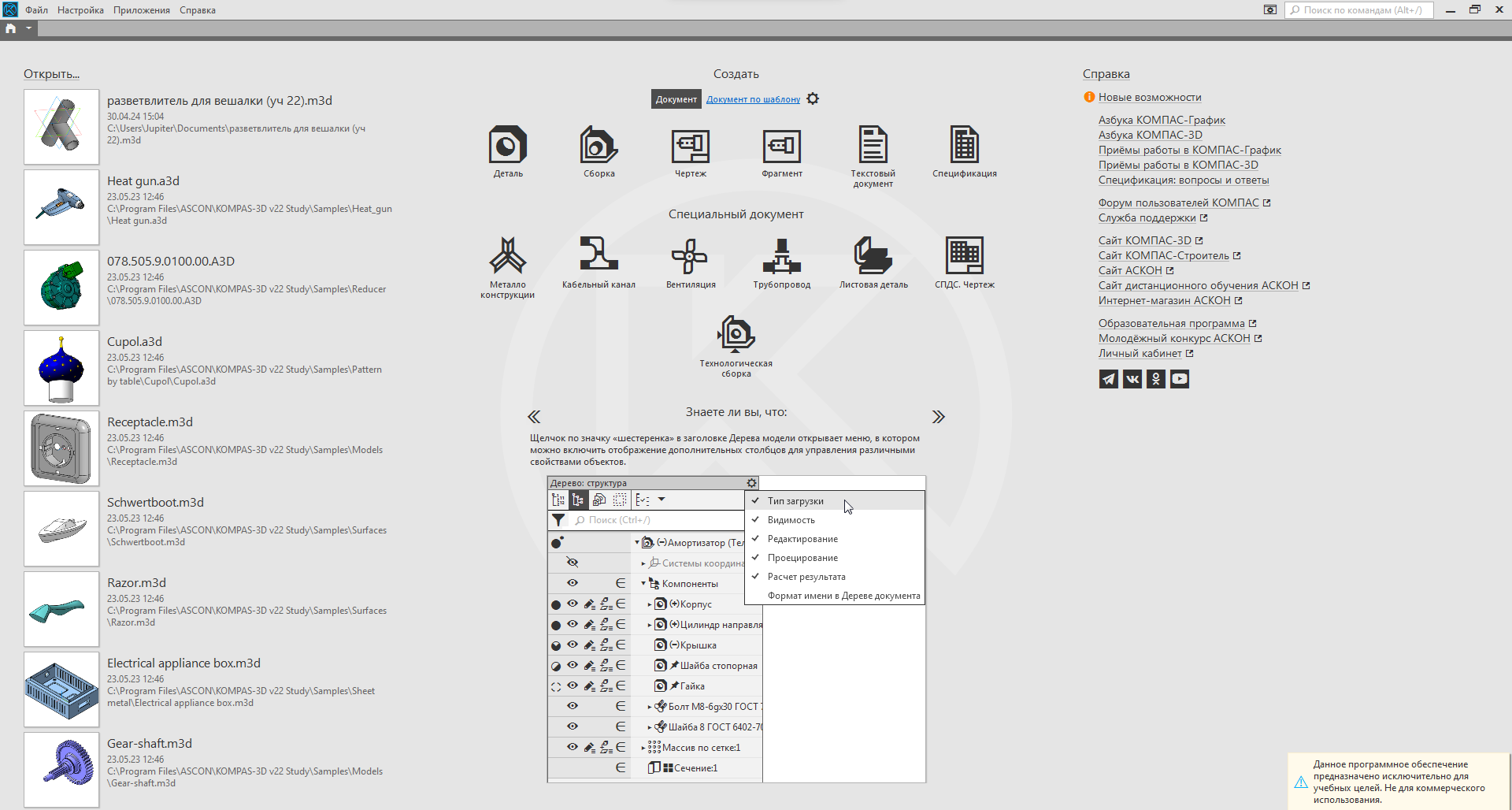Create a Технологическая сборка document
Screen dimensions: 1512x810
[736, 346]
